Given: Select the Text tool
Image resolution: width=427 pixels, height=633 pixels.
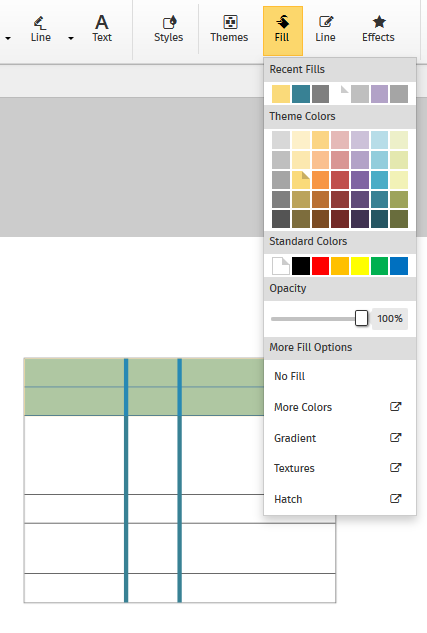Looking at the screenshot, I should coord(102,29).
